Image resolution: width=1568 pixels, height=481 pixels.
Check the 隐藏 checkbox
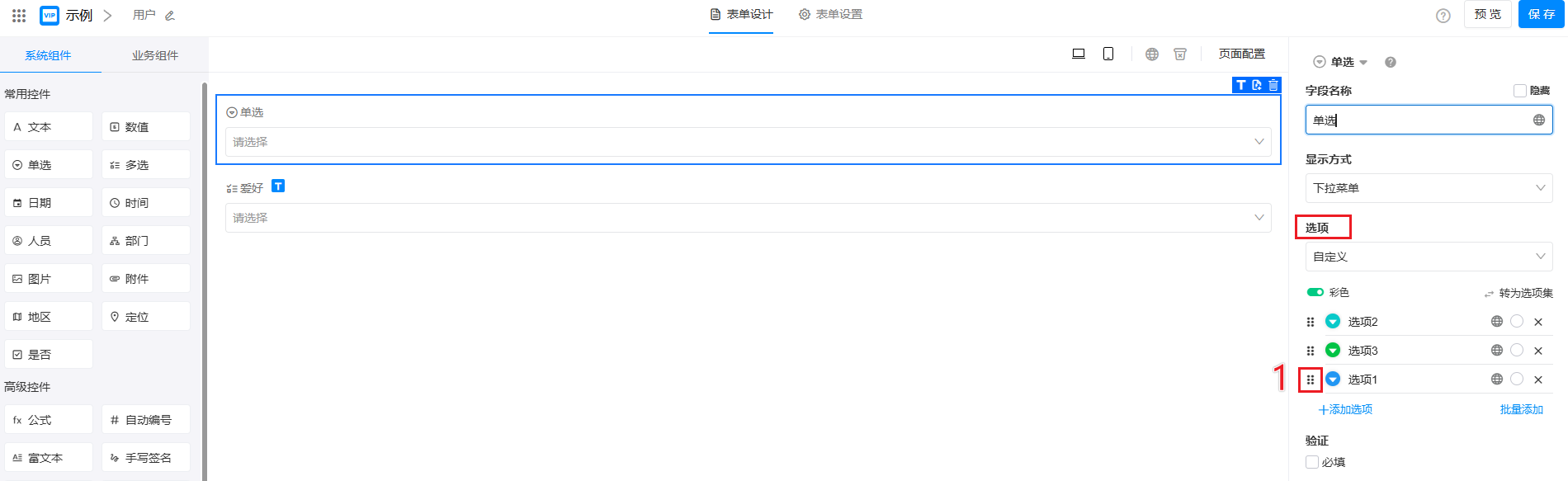[x=1520, y=91]
